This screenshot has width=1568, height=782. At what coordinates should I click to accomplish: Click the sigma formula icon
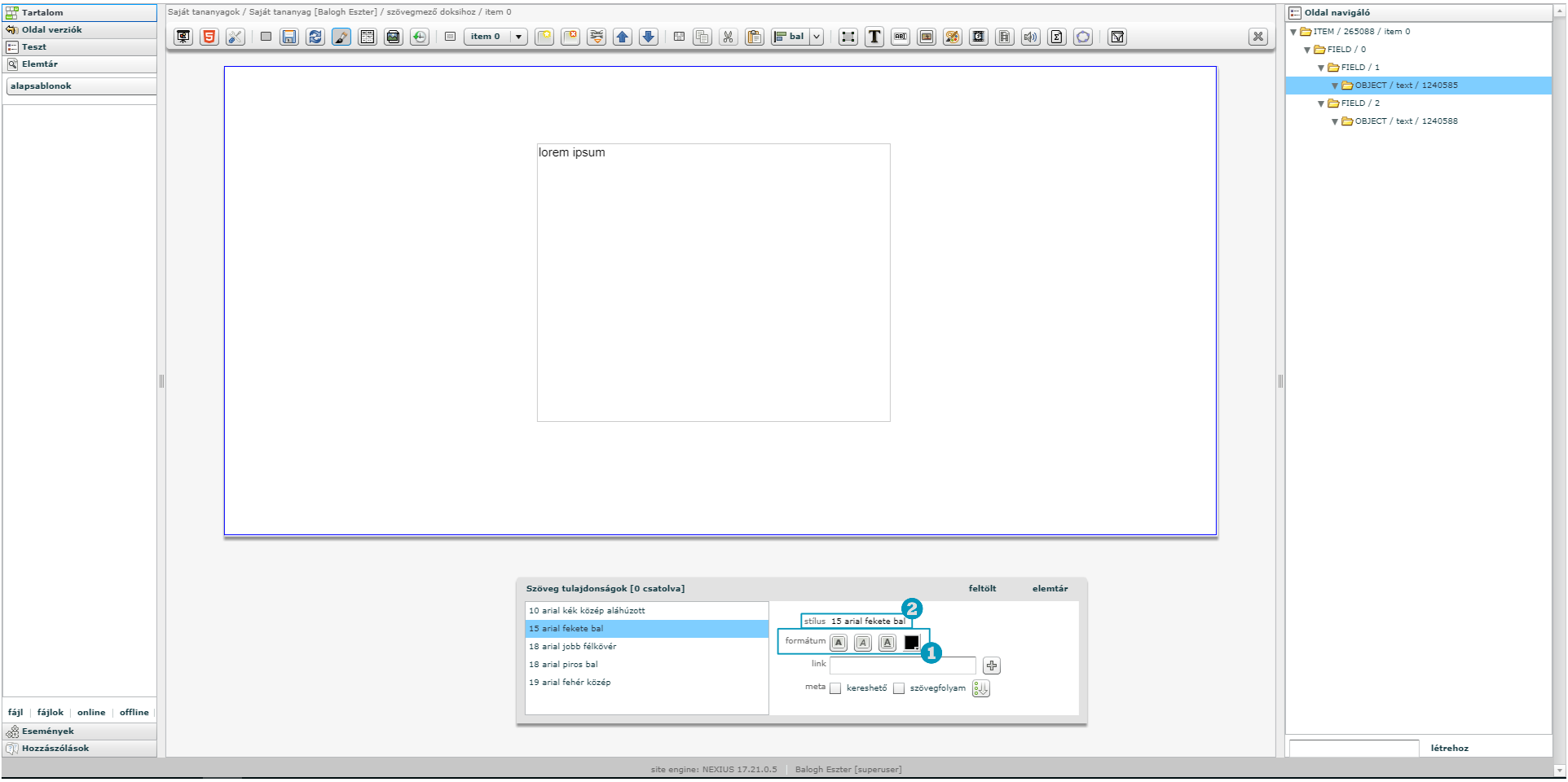pos(1057,37)
